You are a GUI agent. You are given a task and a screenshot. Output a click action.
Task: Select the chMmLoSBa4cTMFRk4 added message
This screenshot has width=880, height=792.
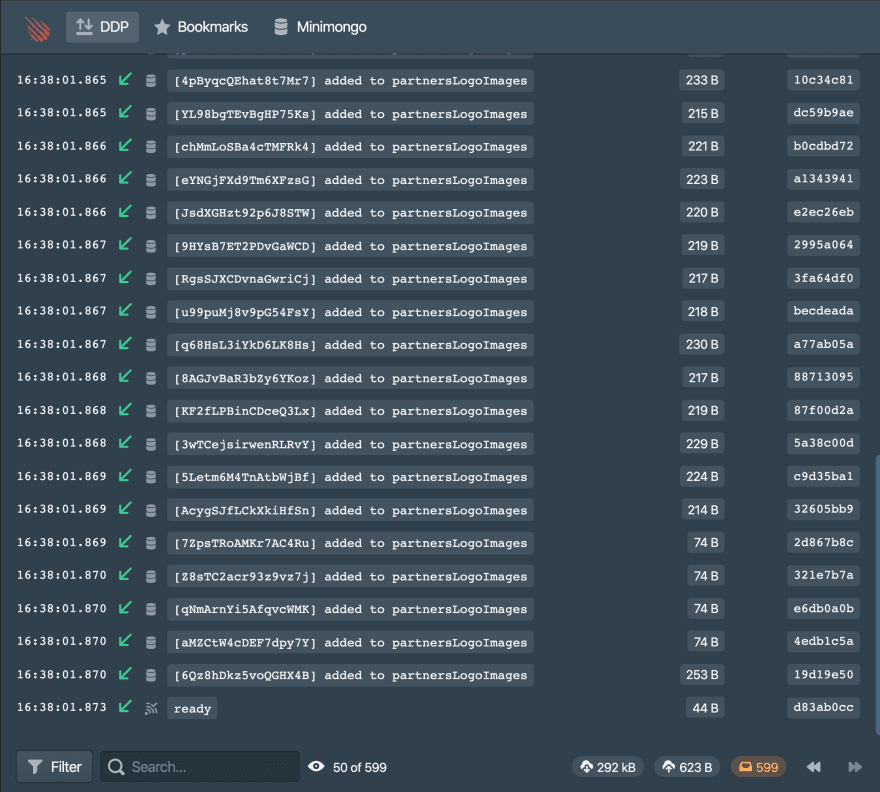click(350, 147)
